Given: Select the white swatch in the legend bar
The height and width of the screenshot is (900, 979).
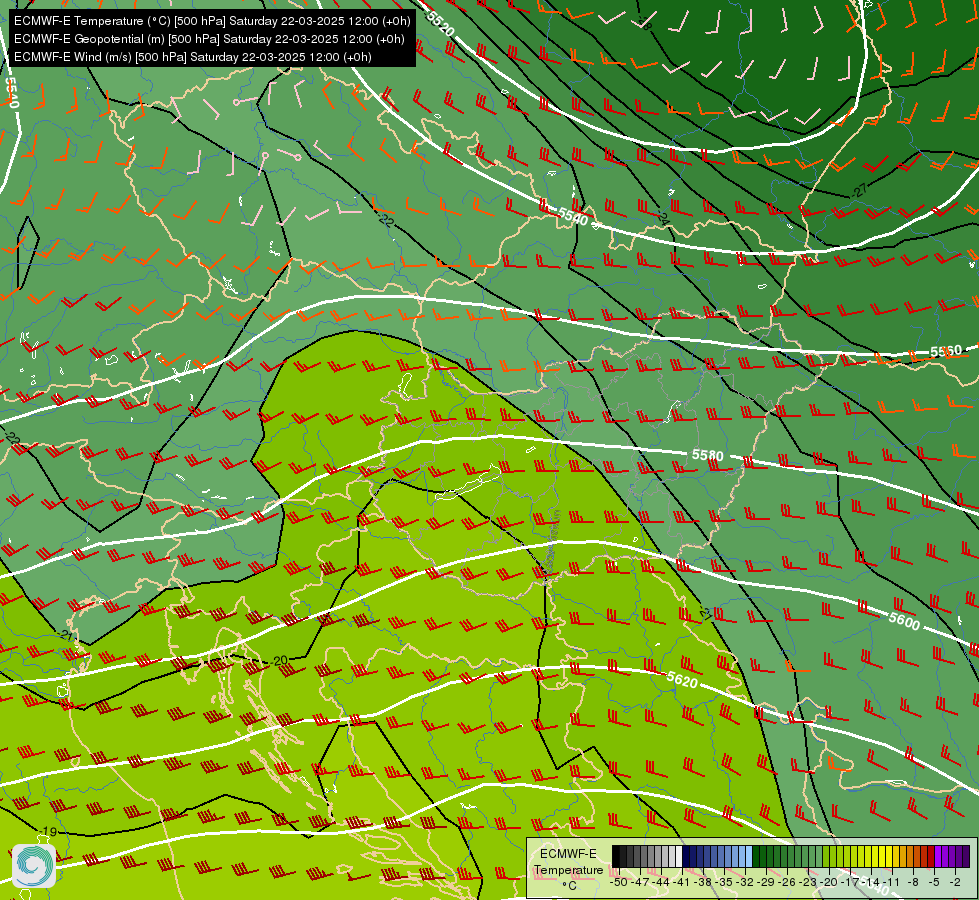Looking at the screenshot, I should [x=679, y=856].
